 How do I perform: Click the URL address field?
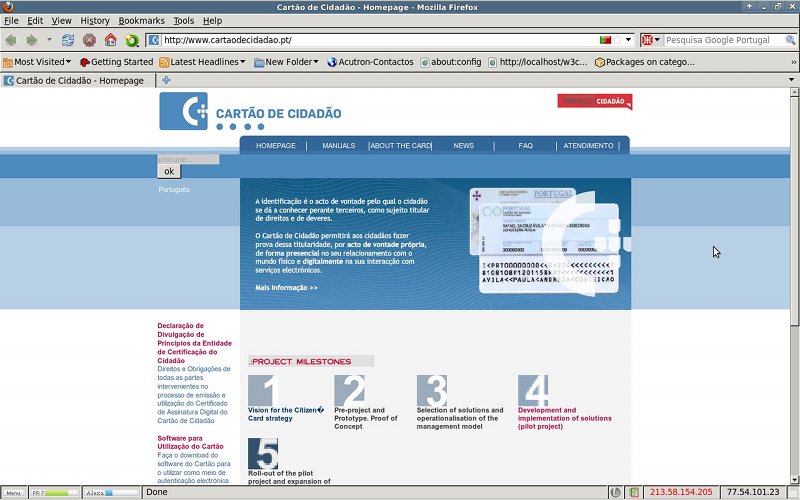pos(380,40)
